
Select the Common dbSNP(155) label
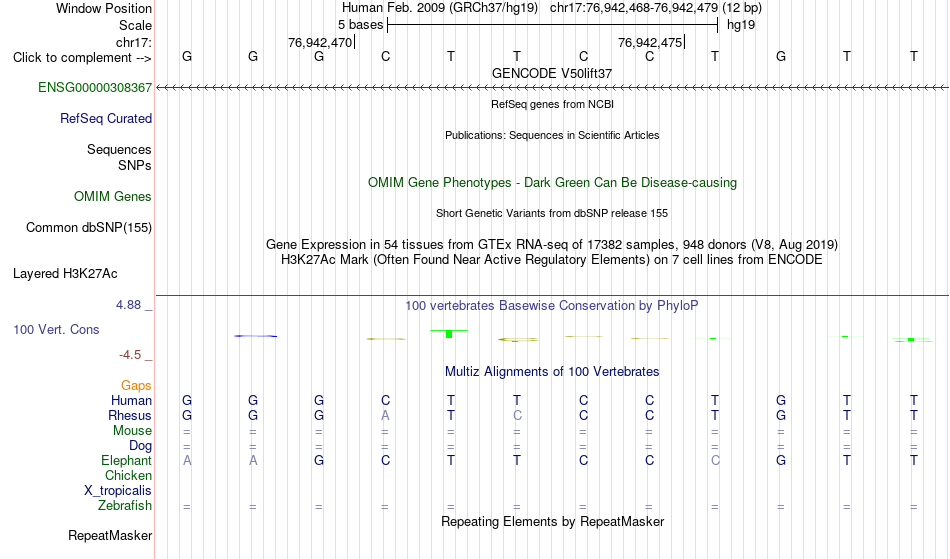(88, 227)
